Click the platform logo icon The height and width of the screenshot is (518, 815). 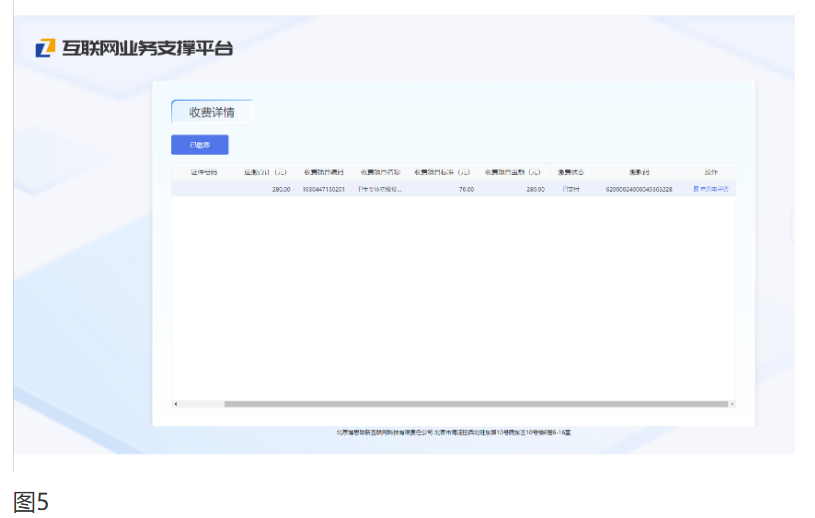(45, 48)
